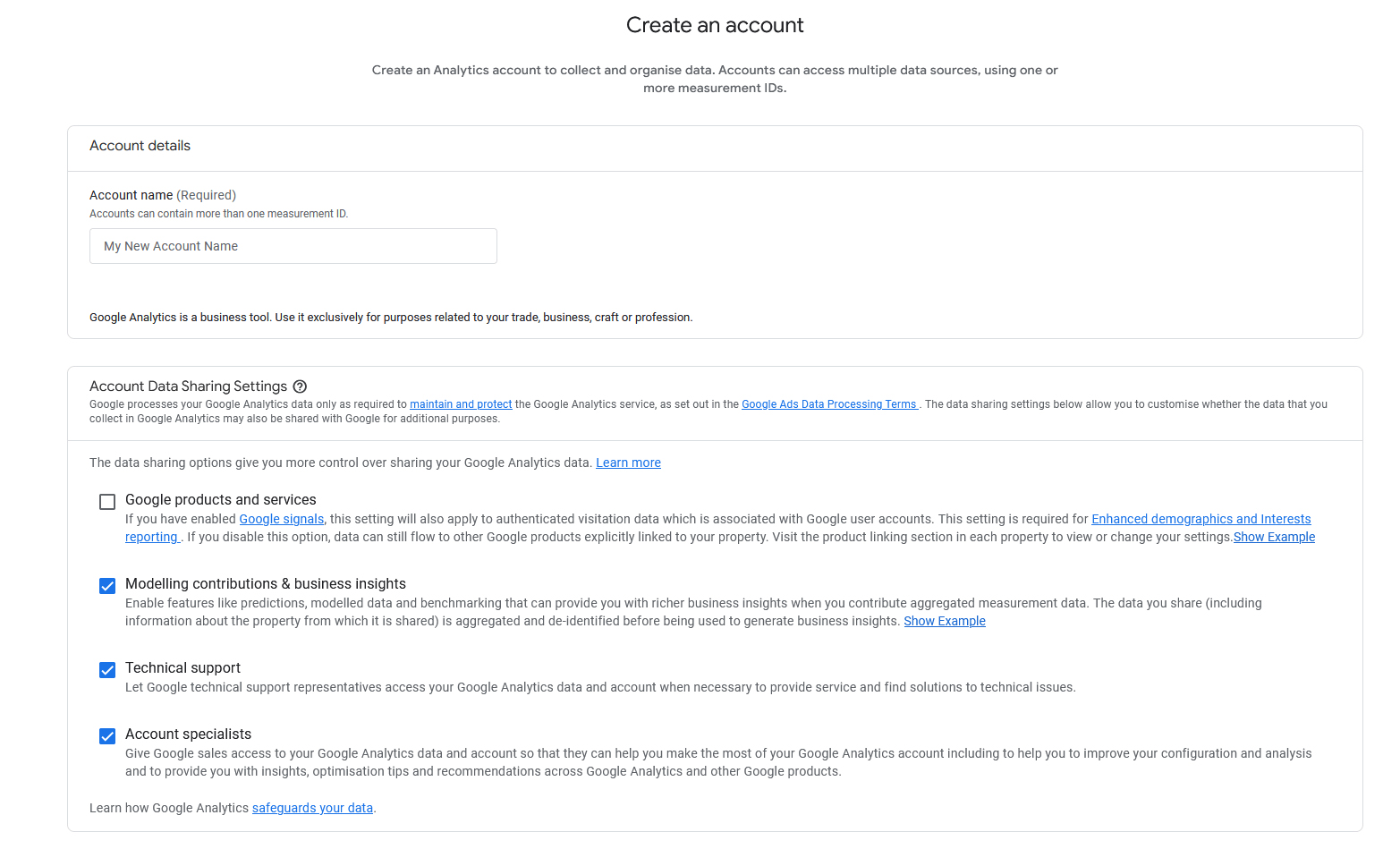Click Show Example for Google products and services

coord(1274,537)
